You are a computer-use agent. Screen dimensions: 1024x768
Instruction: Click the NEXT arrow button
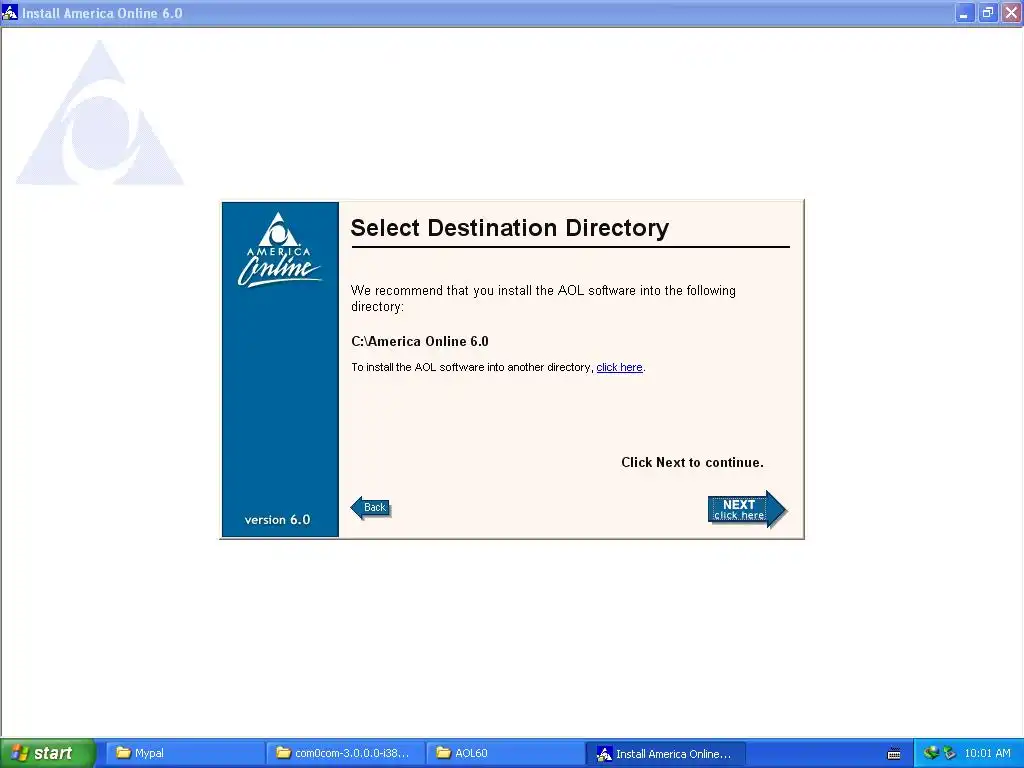tap(747, 509)
